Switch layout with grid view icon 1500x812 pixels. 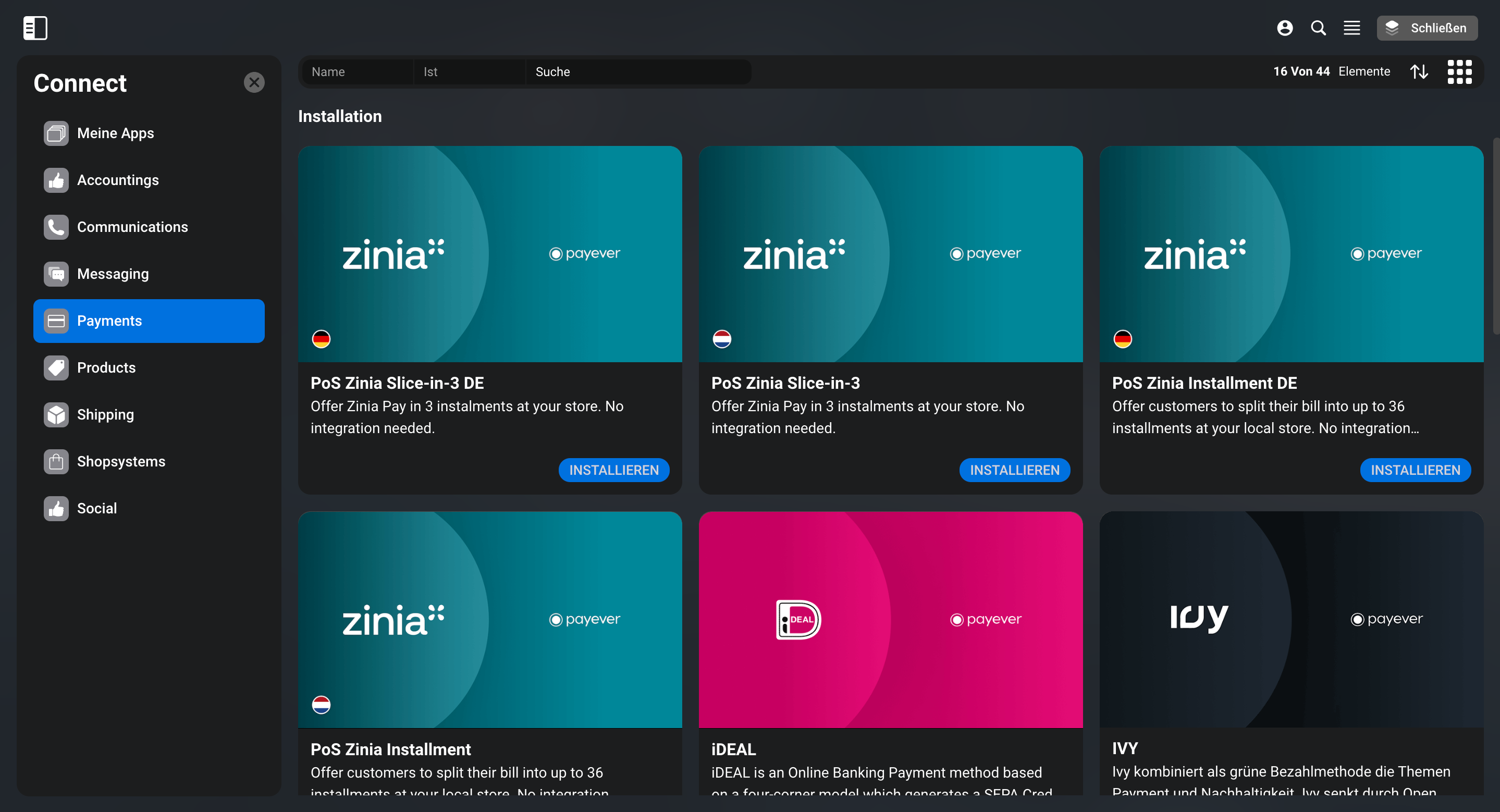pyautogui.click(x=1459, y=71)
